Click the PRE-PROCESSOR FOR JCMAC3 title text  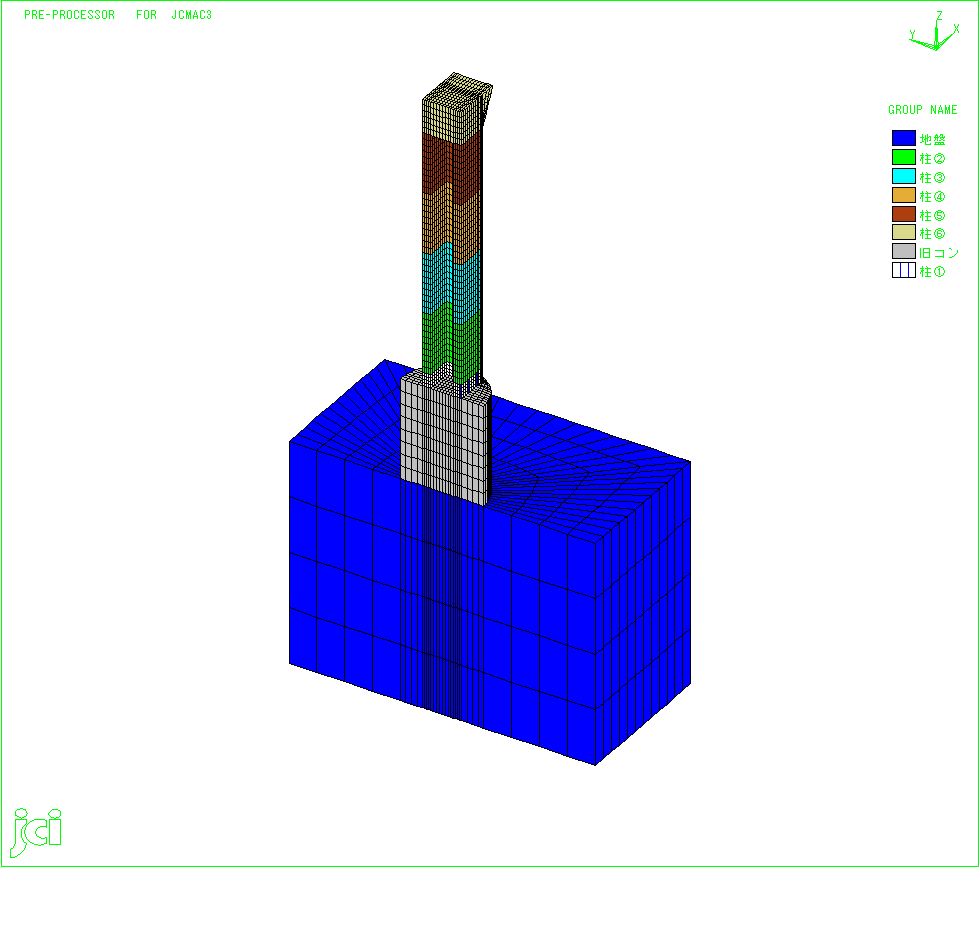point(118,15)
